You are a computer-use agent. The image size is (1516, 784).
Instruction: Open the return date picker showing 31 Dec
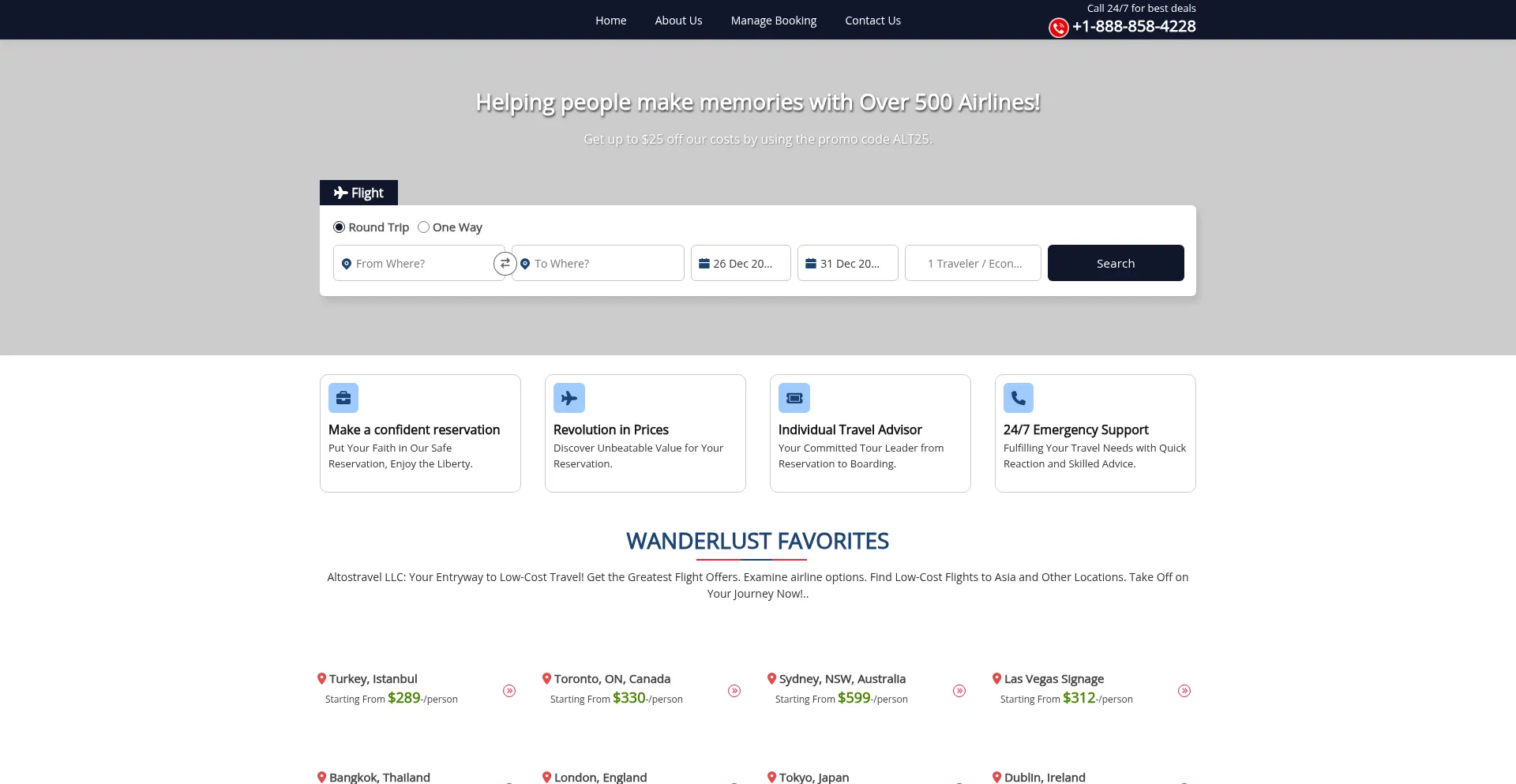pyautogui.click(x=847, y=263)
